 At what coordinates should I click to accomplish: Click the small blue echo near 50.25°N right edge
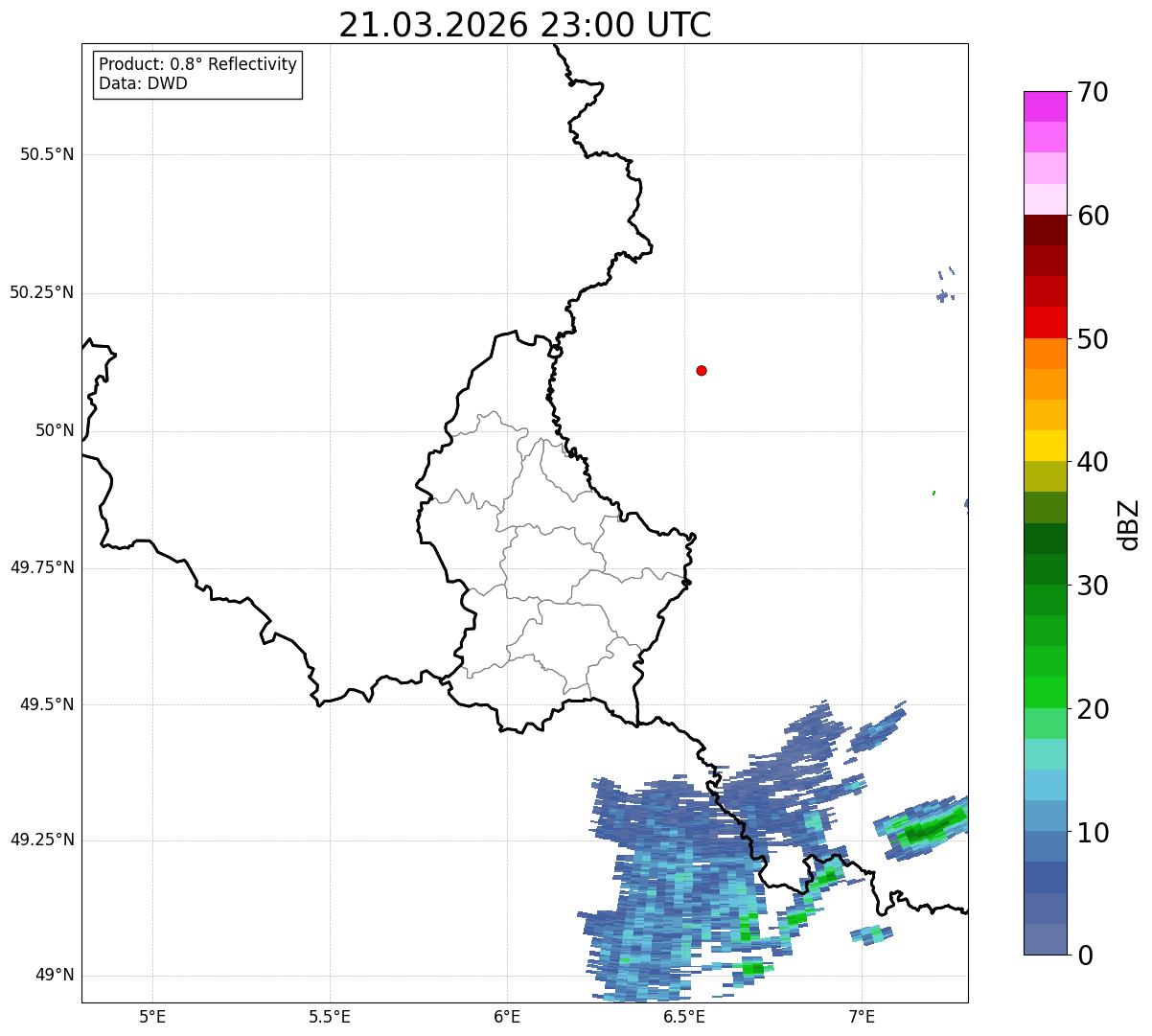pos(943,295)
